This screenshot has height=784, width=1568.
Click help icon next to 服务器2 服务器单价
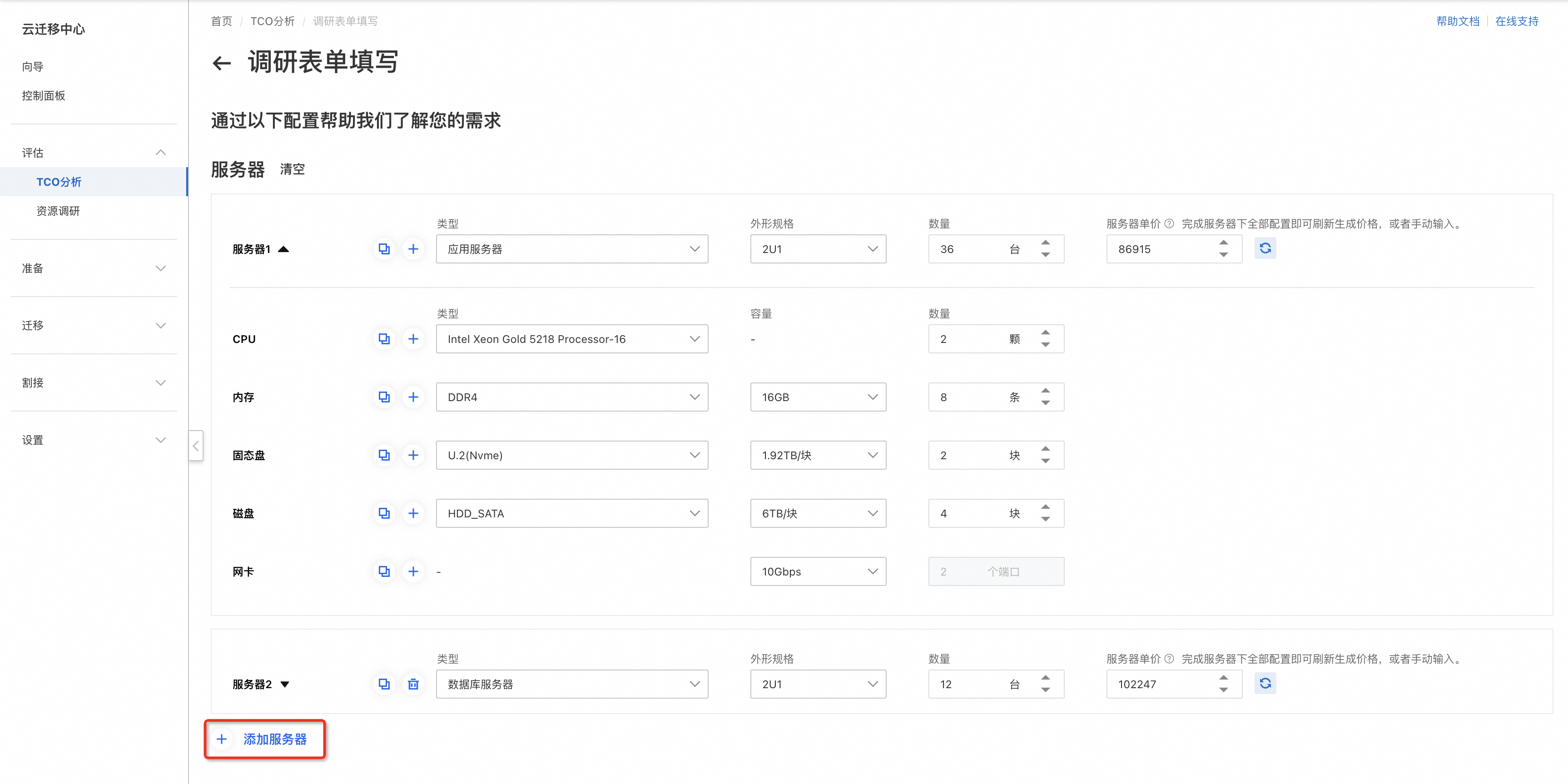point(1169,659)
